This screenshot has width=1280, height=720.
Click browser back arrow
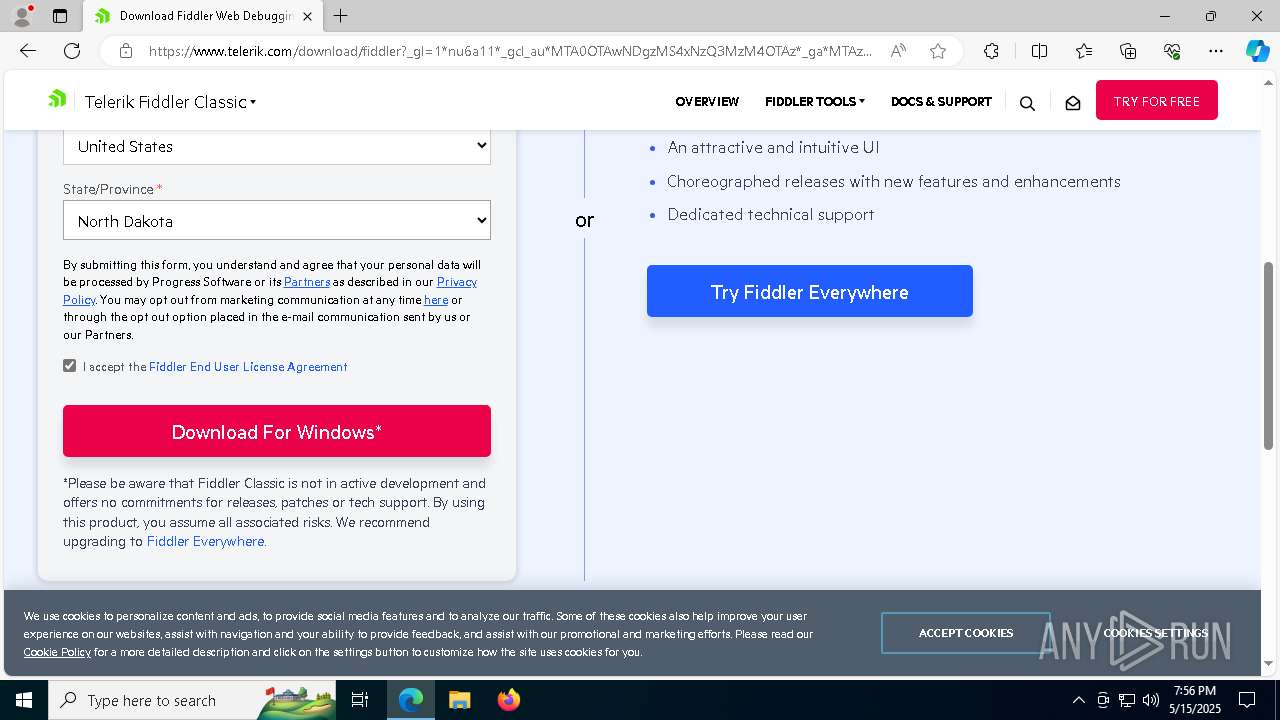pyautogui.click(x=28, y=51)
